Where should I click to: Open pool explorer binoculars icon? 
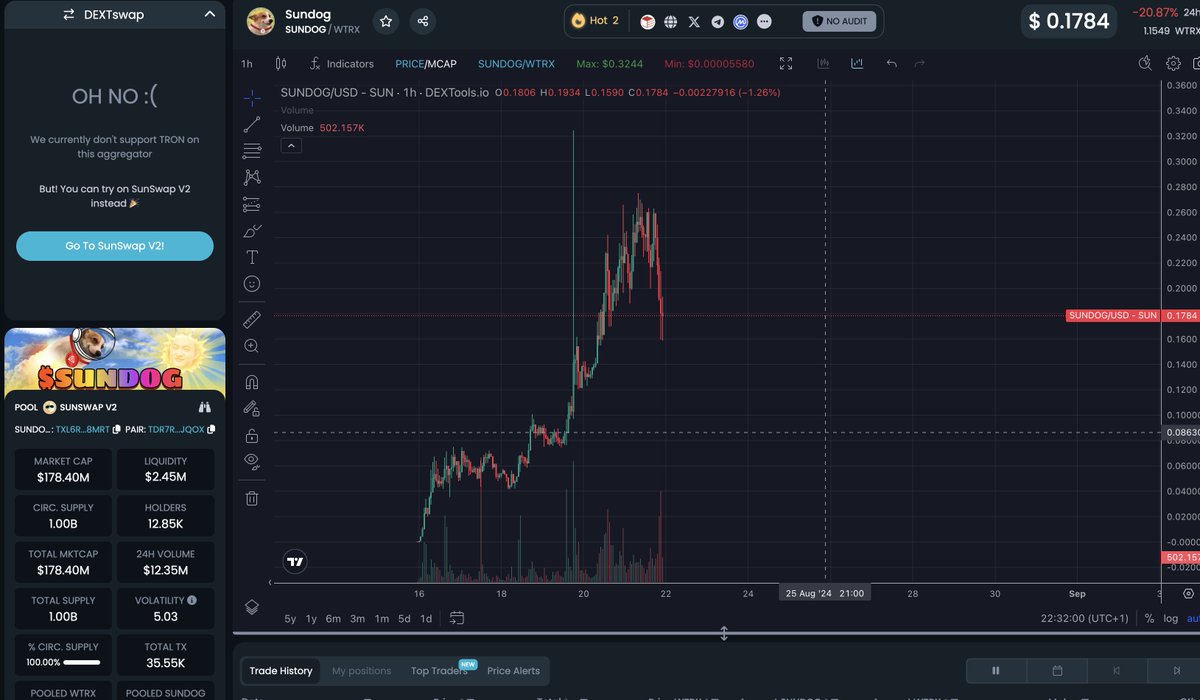(x=205, y=407)
